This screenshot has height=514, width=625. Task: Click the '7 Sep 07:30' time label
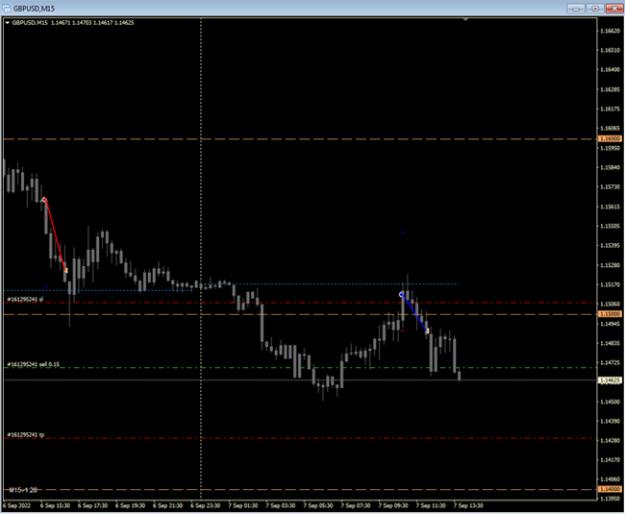coord(356,506)
